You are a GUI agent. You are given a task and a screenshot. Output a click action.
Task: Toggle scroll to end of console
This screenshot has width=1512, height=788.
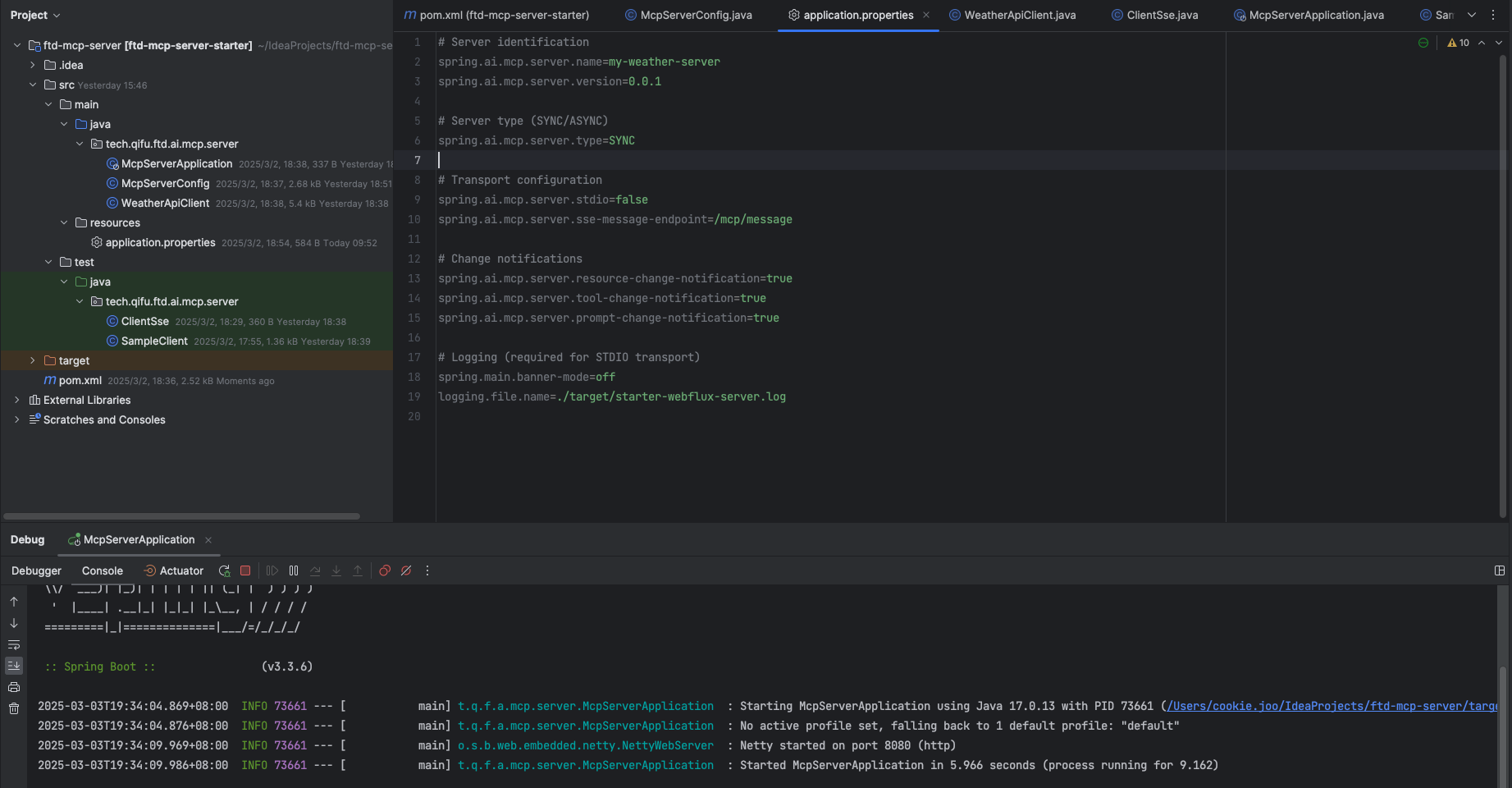point(14,666)
